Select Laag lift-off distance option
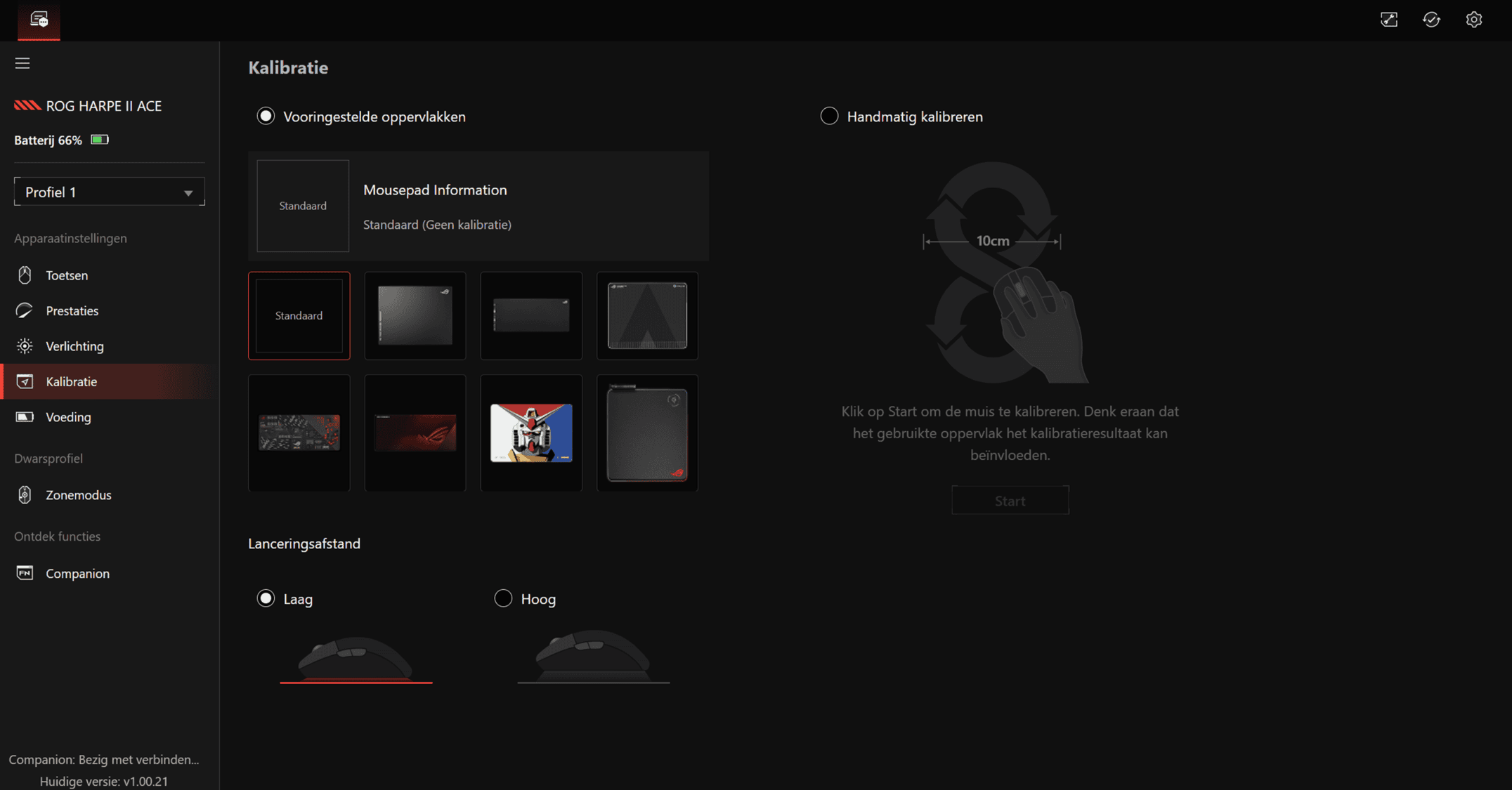Viewport: 1512px width, 790px height. (266, 598)
